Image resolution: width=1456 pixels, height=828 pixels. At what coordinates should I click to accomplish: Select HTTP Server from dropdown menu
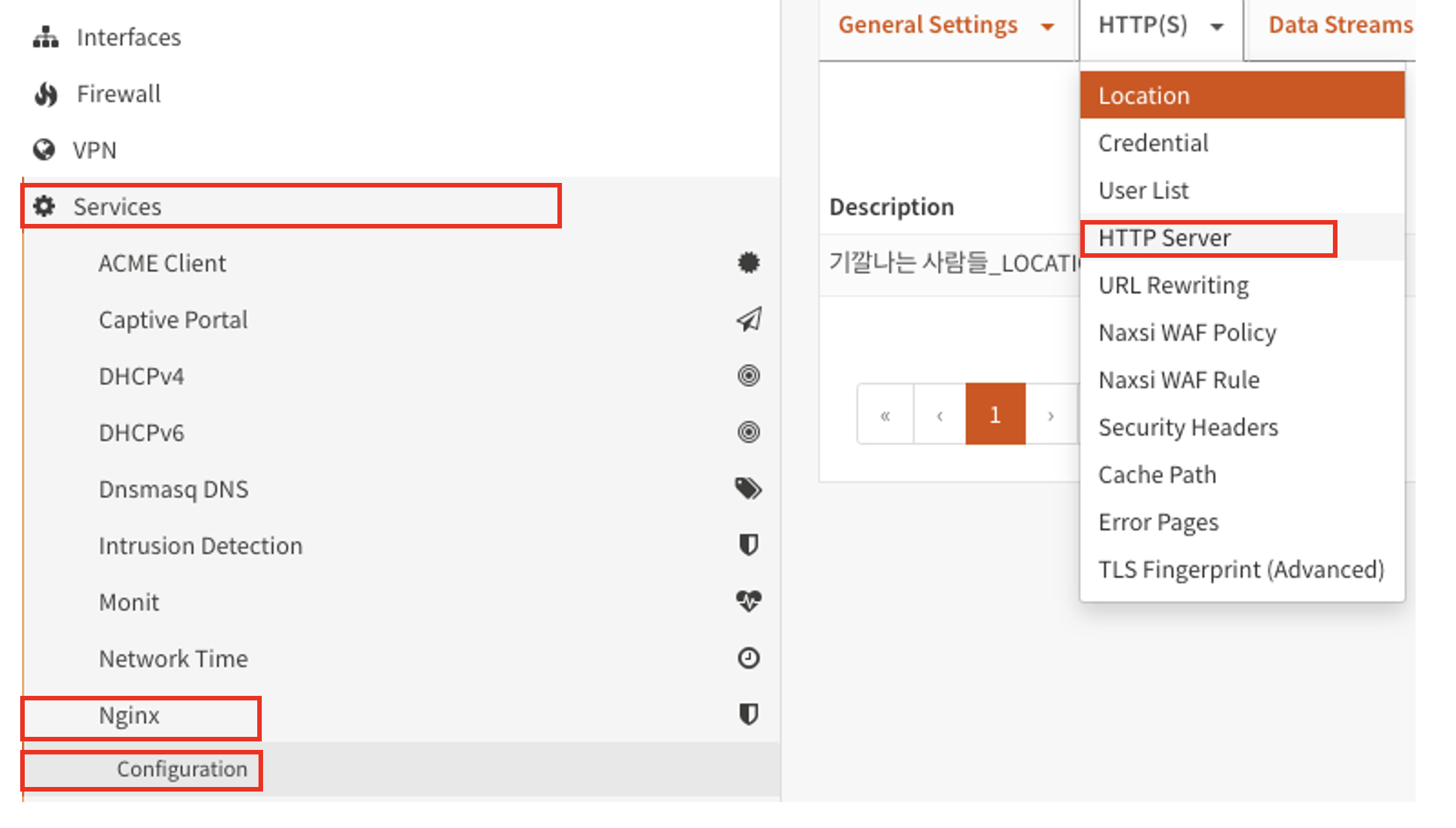click(x=1164, y=238)
